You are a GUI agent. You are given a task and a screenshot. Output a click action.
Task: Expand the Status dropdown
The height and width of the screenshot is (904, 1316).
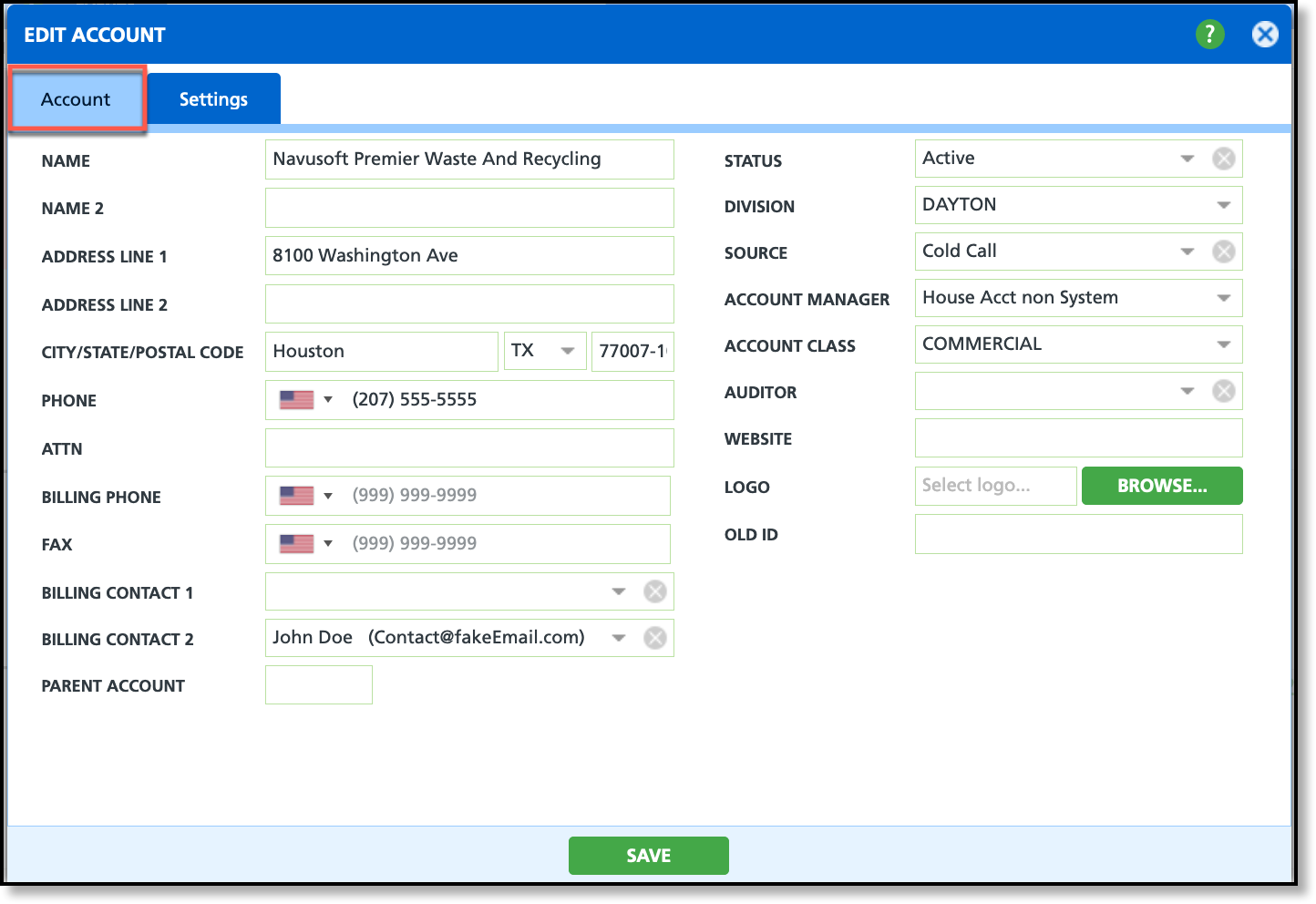point(1187,159)
